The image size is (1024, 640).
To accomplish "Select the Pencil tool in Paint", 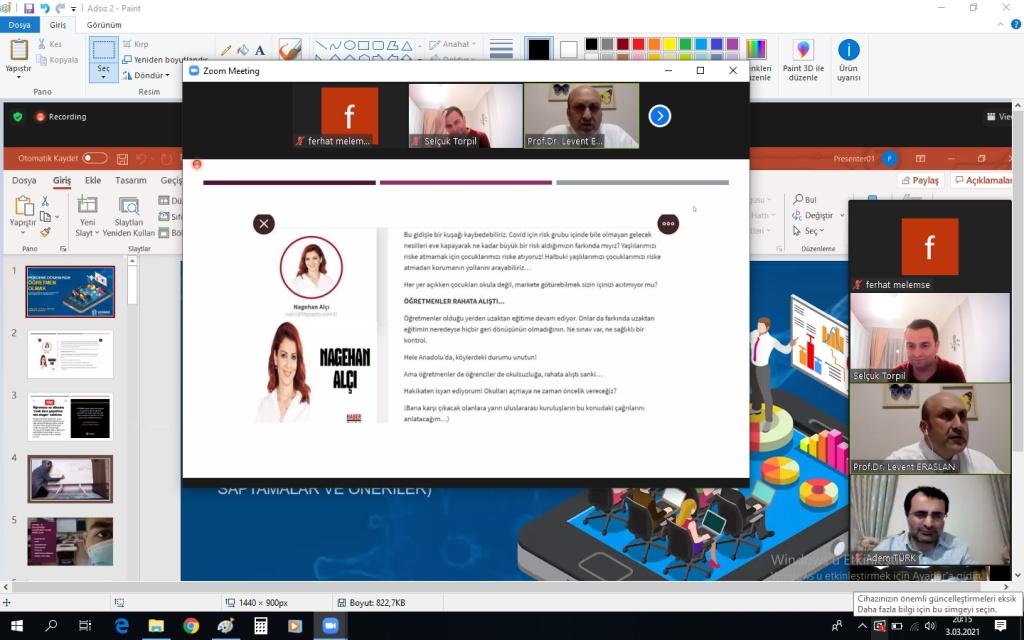I will 226,50.
